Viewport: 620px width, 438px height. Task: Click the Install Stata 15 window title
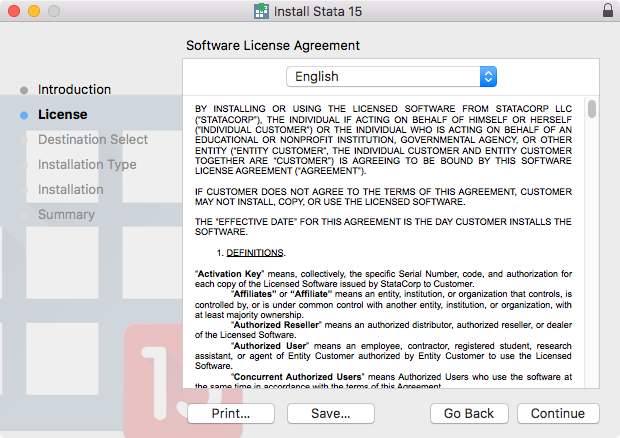pos(318,11)
